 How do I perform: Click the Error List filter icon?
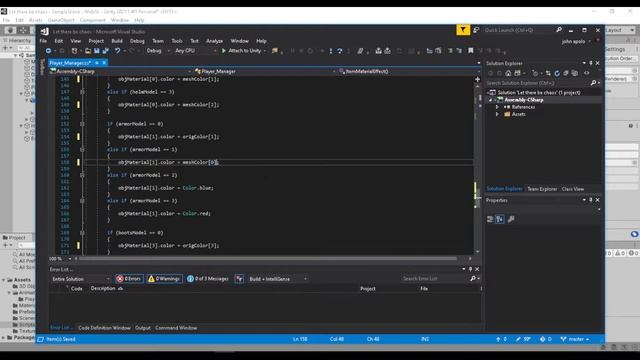[239, 279]
